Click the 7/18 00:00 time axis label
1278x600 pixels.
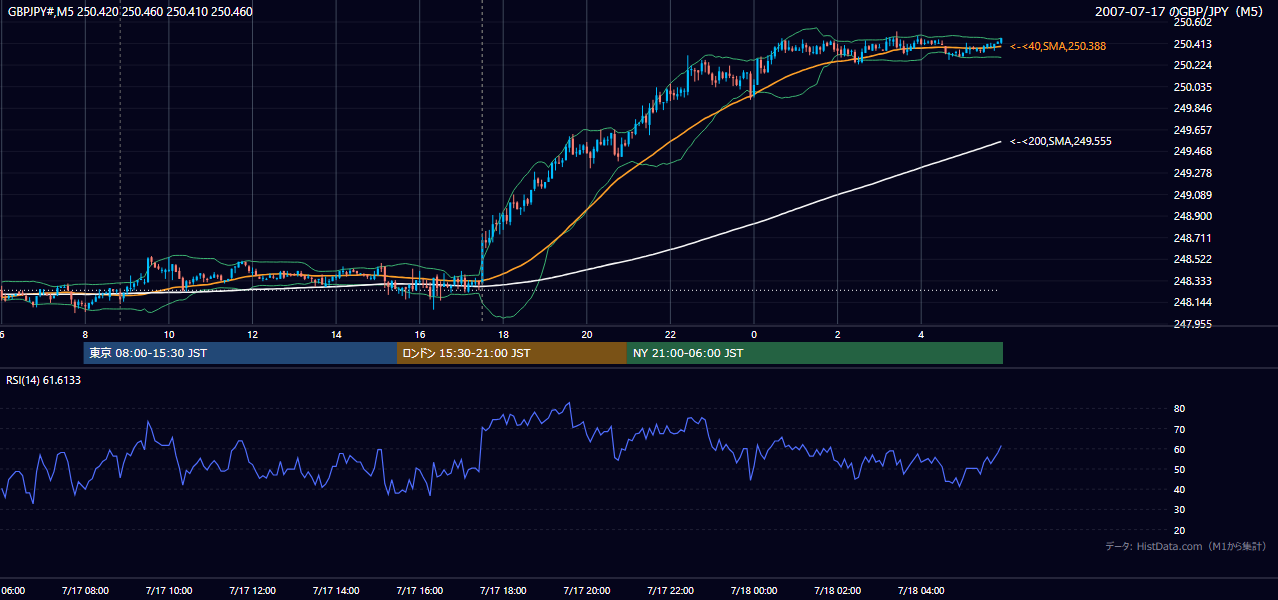(754, 590)
